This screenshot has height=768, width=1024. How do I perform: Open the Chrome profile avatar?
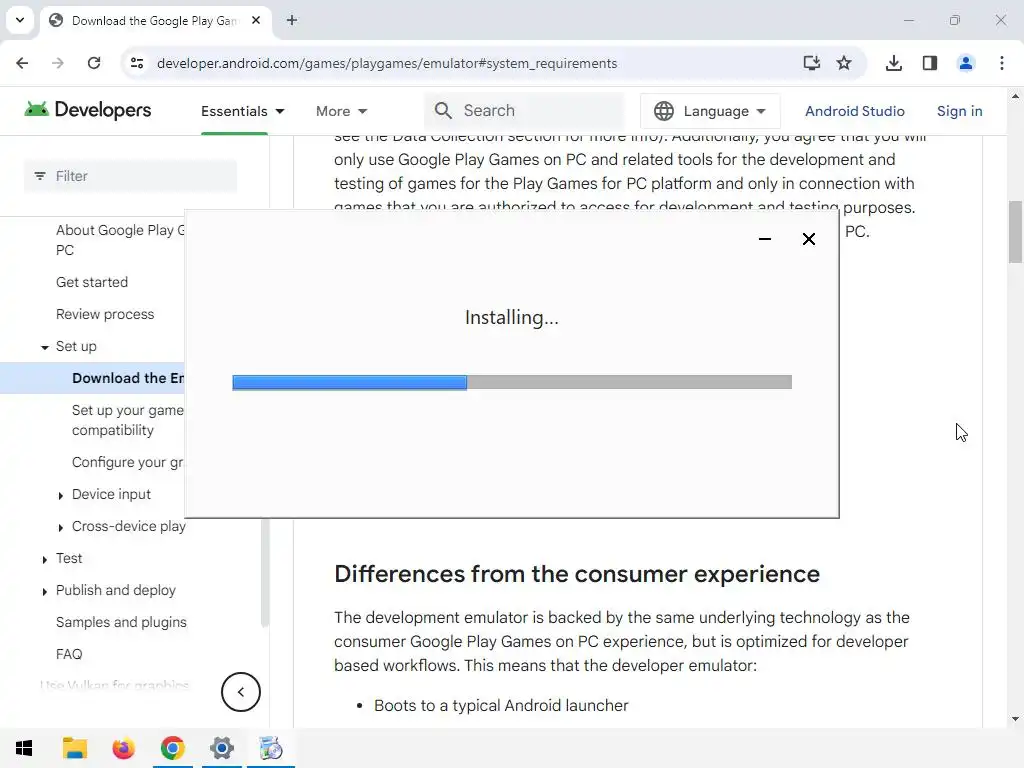965,63
